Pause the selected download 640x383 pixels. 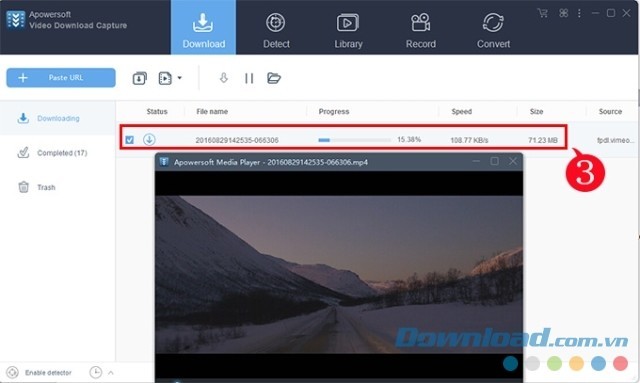pos(249,78)
